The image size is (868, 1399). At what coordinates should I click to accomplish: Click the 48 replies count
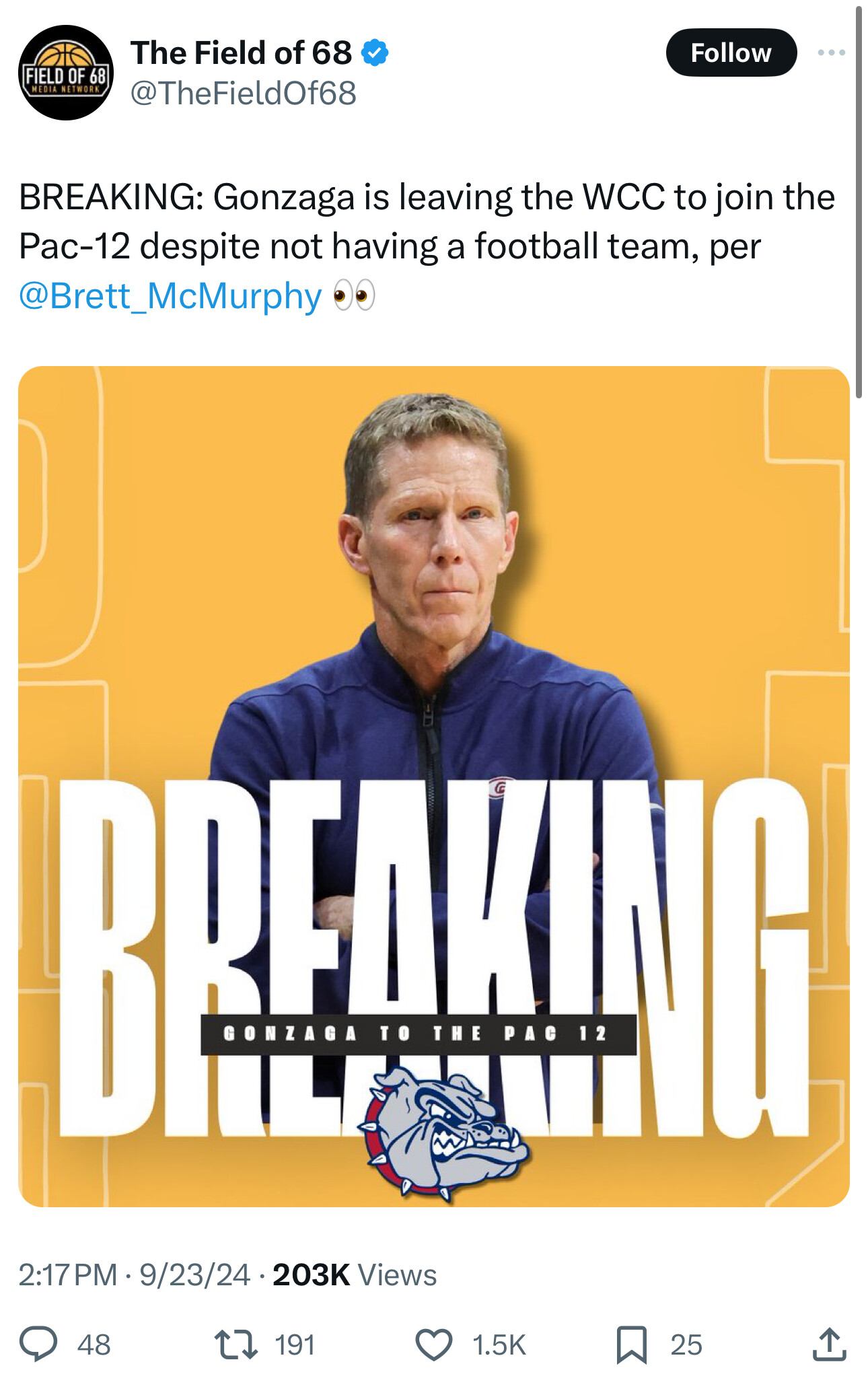(x=94, y=1344)
